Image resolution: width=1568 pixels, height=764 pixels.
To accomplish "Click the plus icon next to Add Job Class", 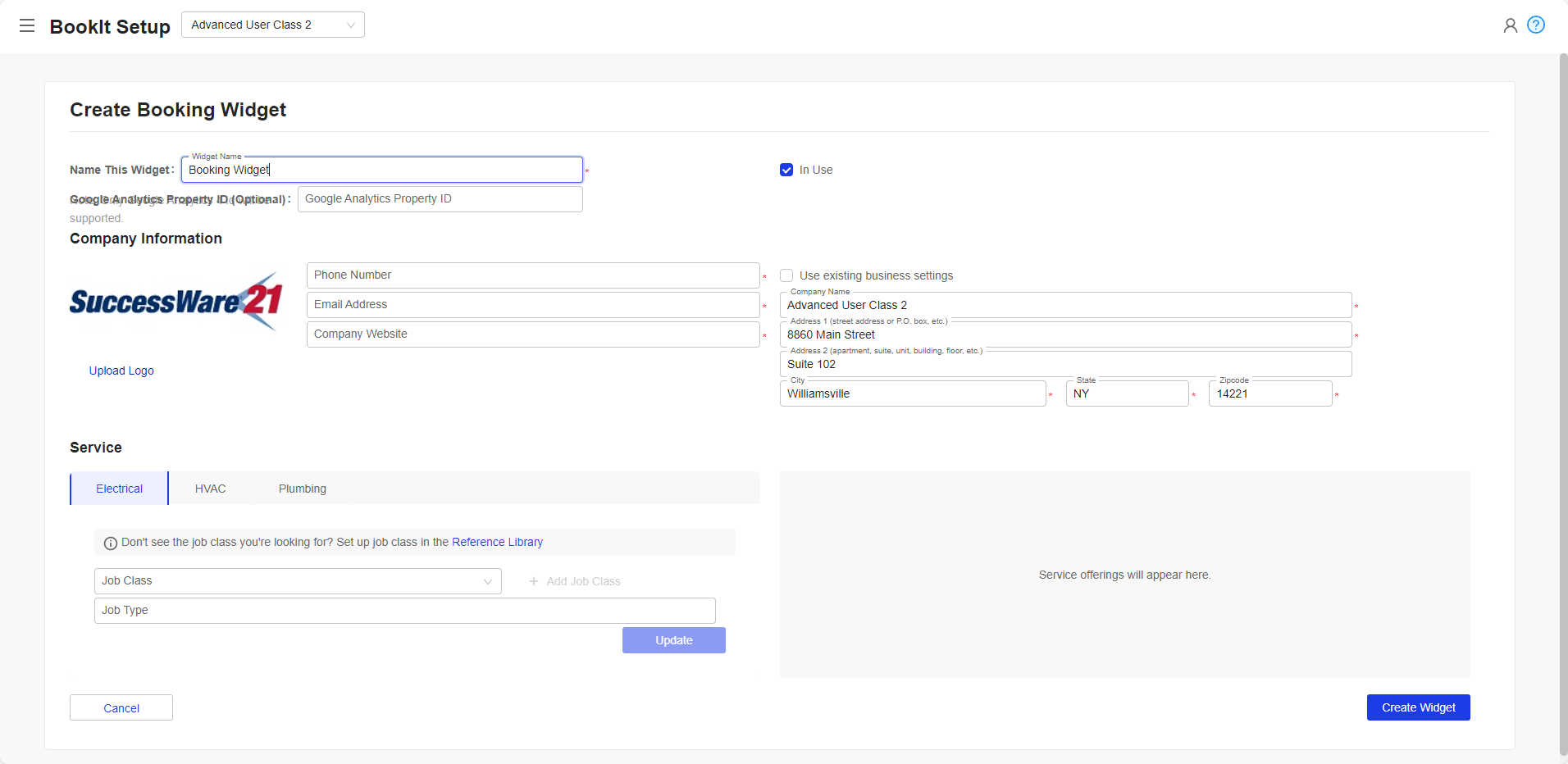I will pyautogui.click(x=534, y=581).
